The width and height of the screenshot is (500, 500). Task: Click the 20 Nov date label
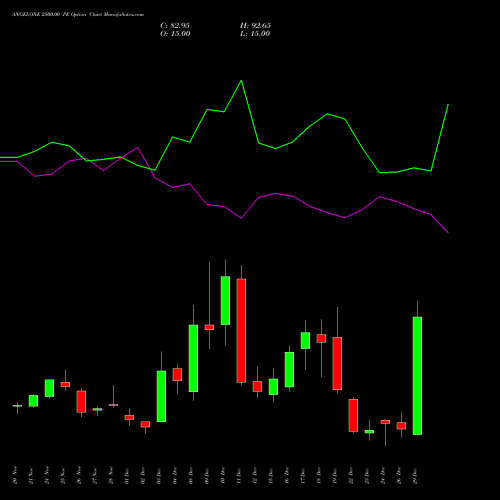(x=15, y=475)
